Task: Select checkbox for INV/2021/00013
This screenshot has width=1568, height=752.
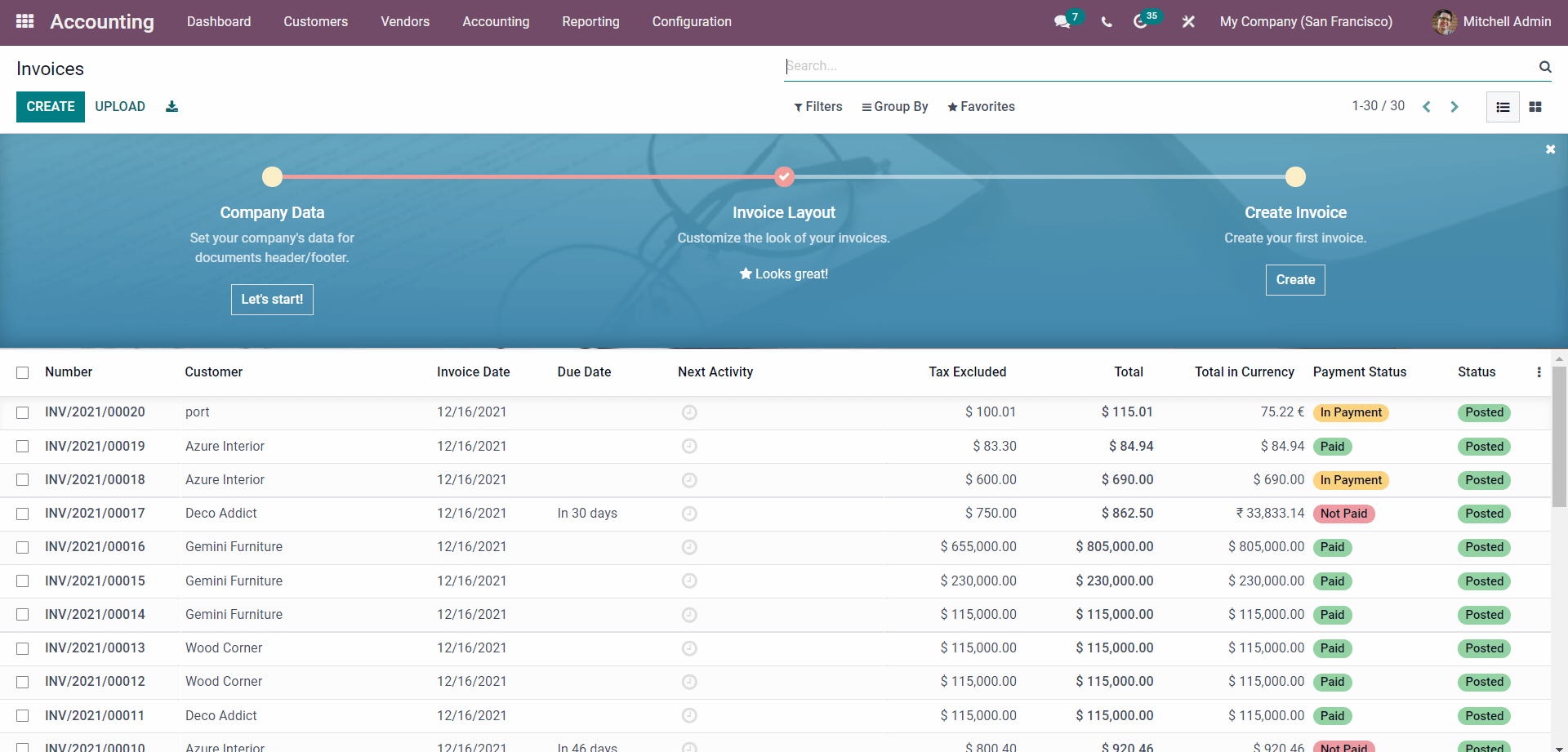Action: [23, 649]
